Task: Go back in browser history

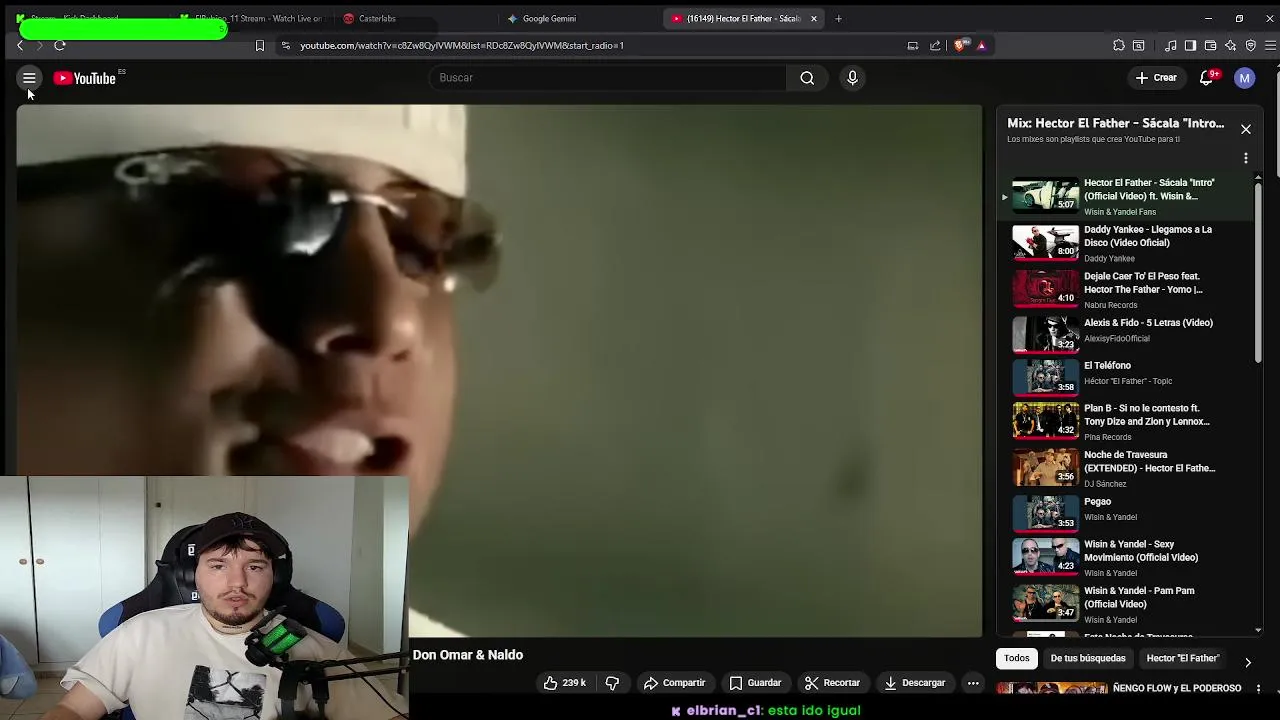Action: [20, 45]
